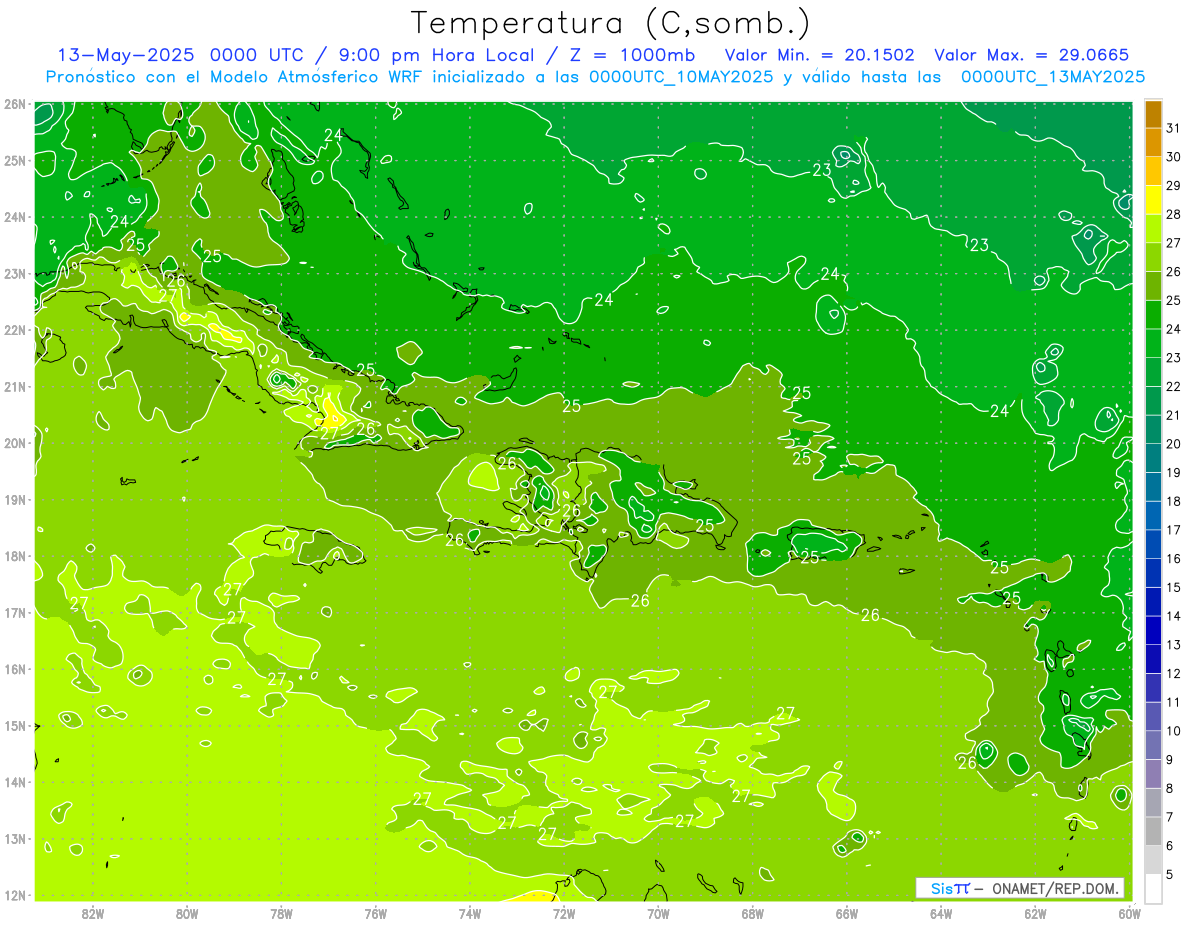Click the number 12 on the color scale
The width and height of the screenshot is (1200, 927).
point(1174,673)
